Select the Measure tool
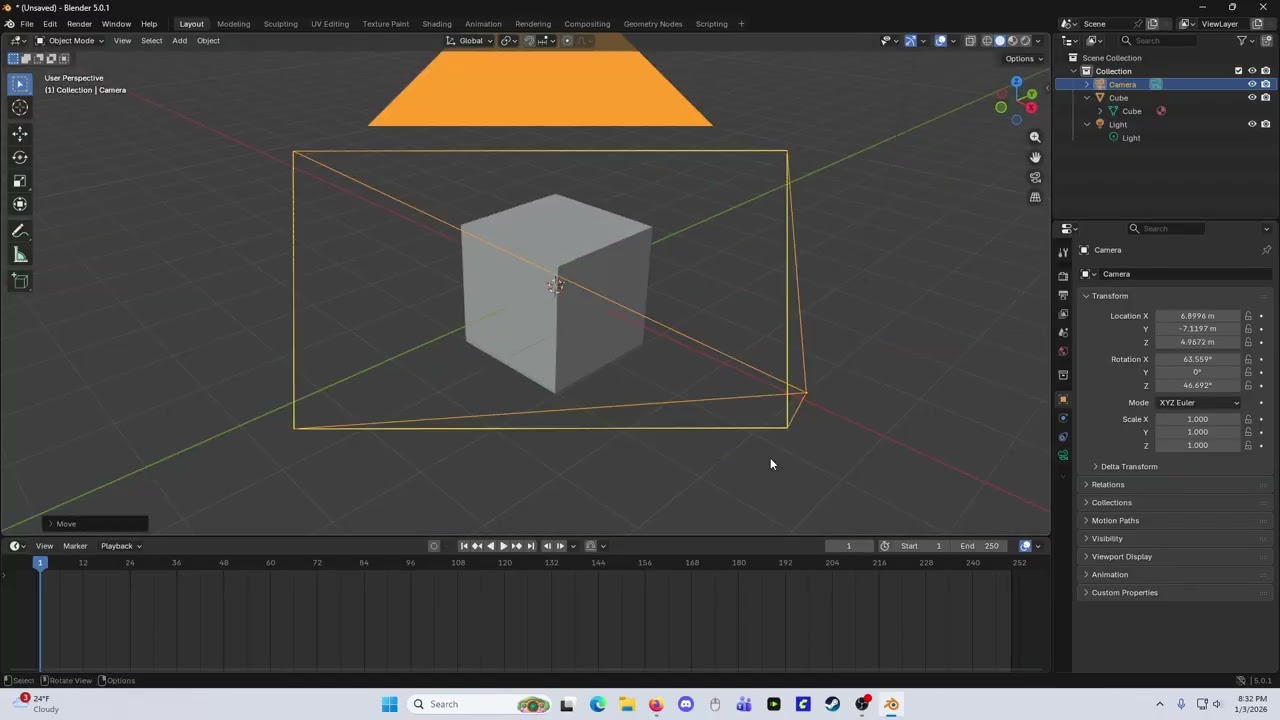 (x=20, y=255)
